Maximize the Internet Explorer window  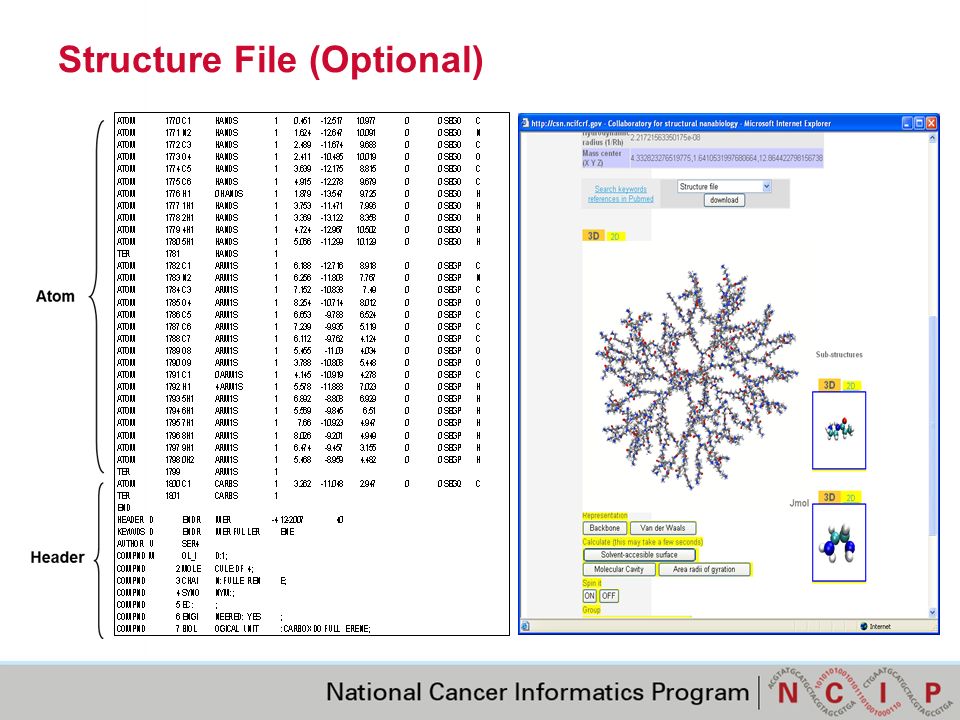(x=919, y=123)
